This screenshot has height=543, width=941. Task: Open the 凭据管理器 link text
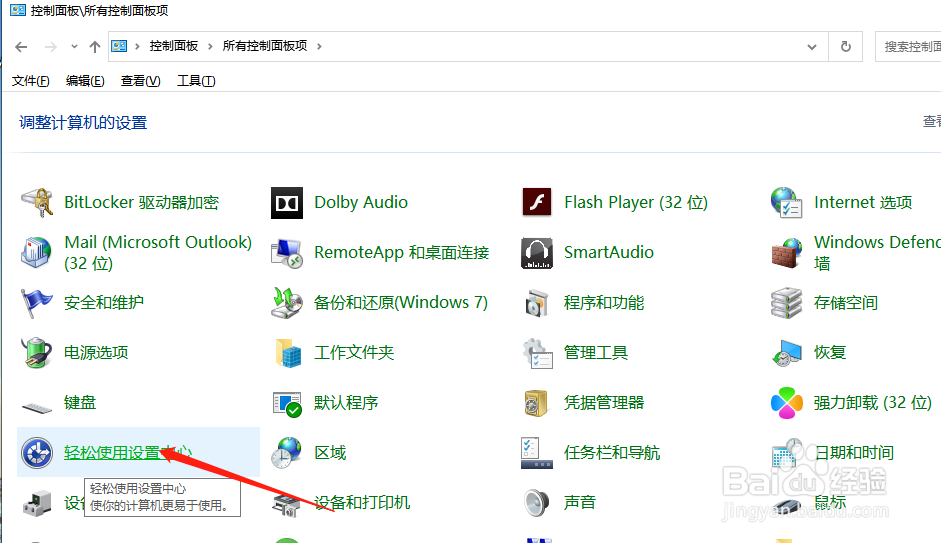[604, 403]
